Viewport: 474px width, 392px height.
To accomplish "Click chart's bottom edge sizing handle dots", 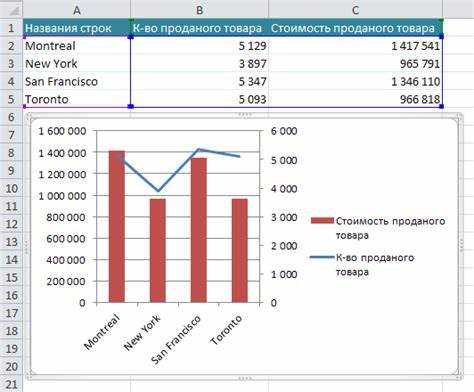I will coord(245,378).
